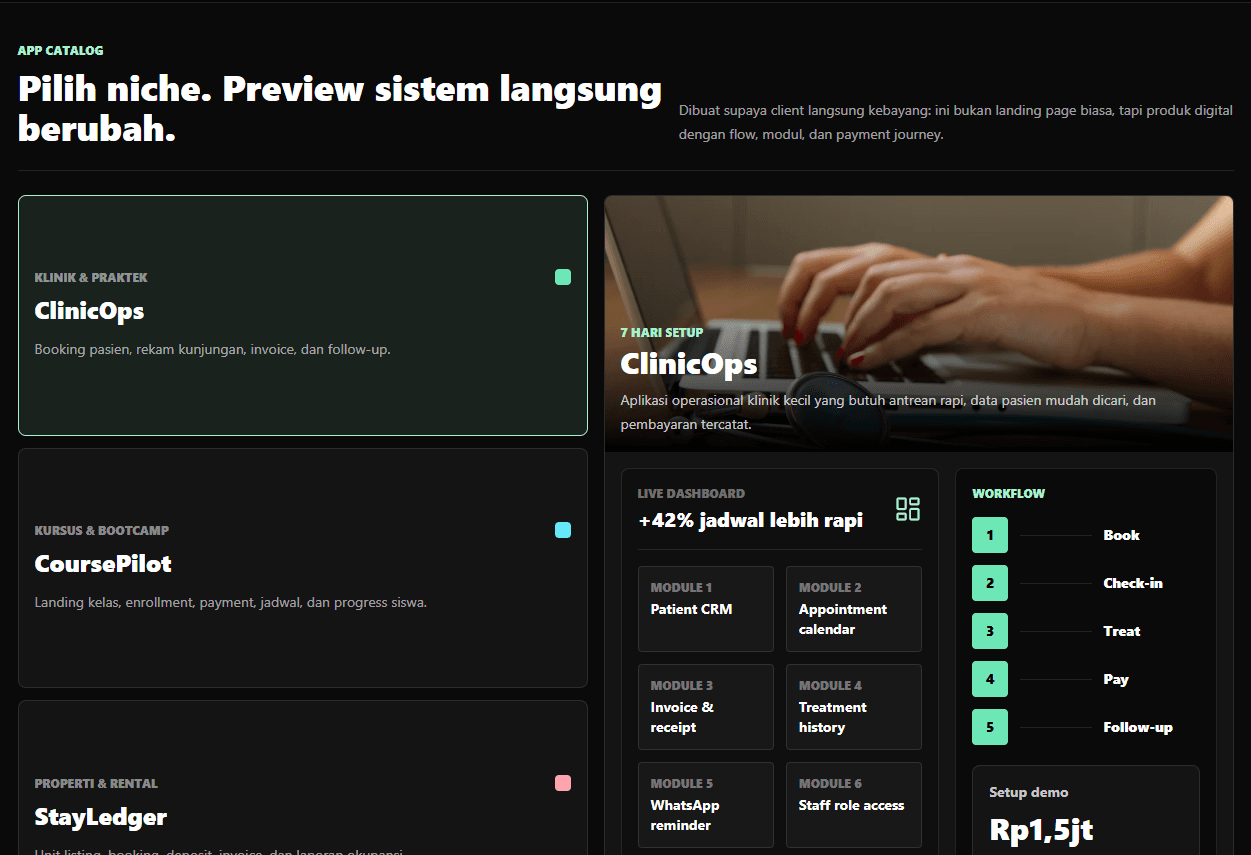Click the ClinicOps title in hero banner

coord(689,364)
